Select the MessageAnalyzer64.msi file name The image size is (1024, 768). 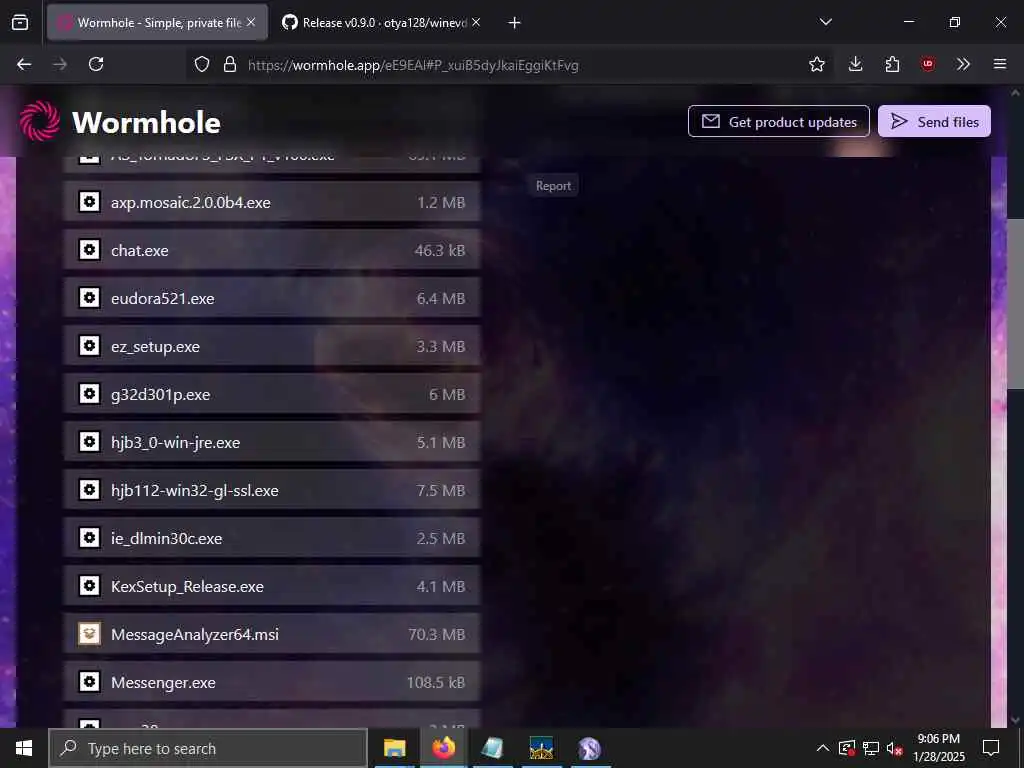tap(195, 634)
